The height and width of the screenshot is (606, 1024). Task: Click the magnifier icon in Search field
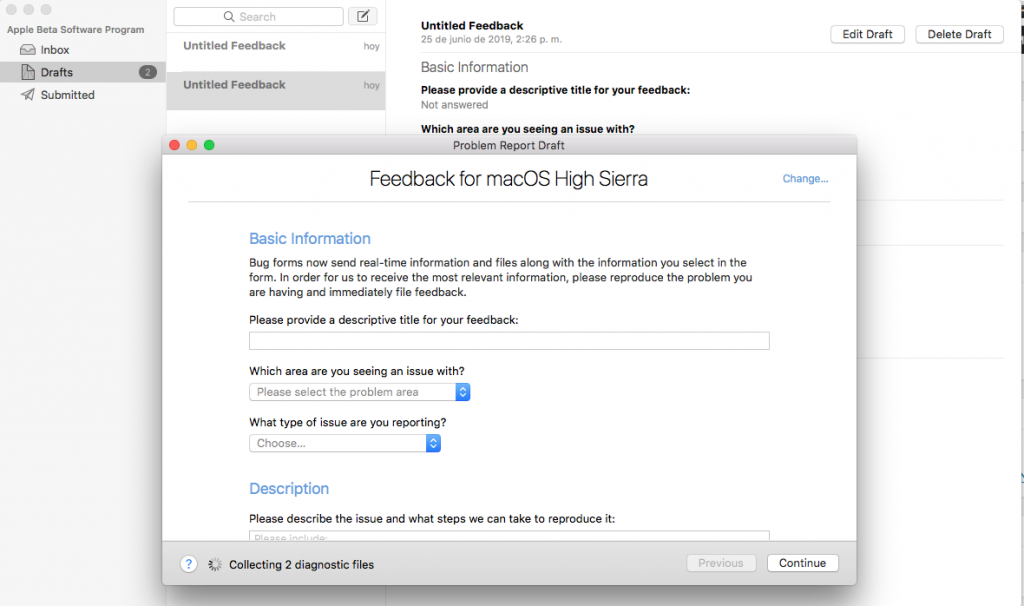click(229, 16)
